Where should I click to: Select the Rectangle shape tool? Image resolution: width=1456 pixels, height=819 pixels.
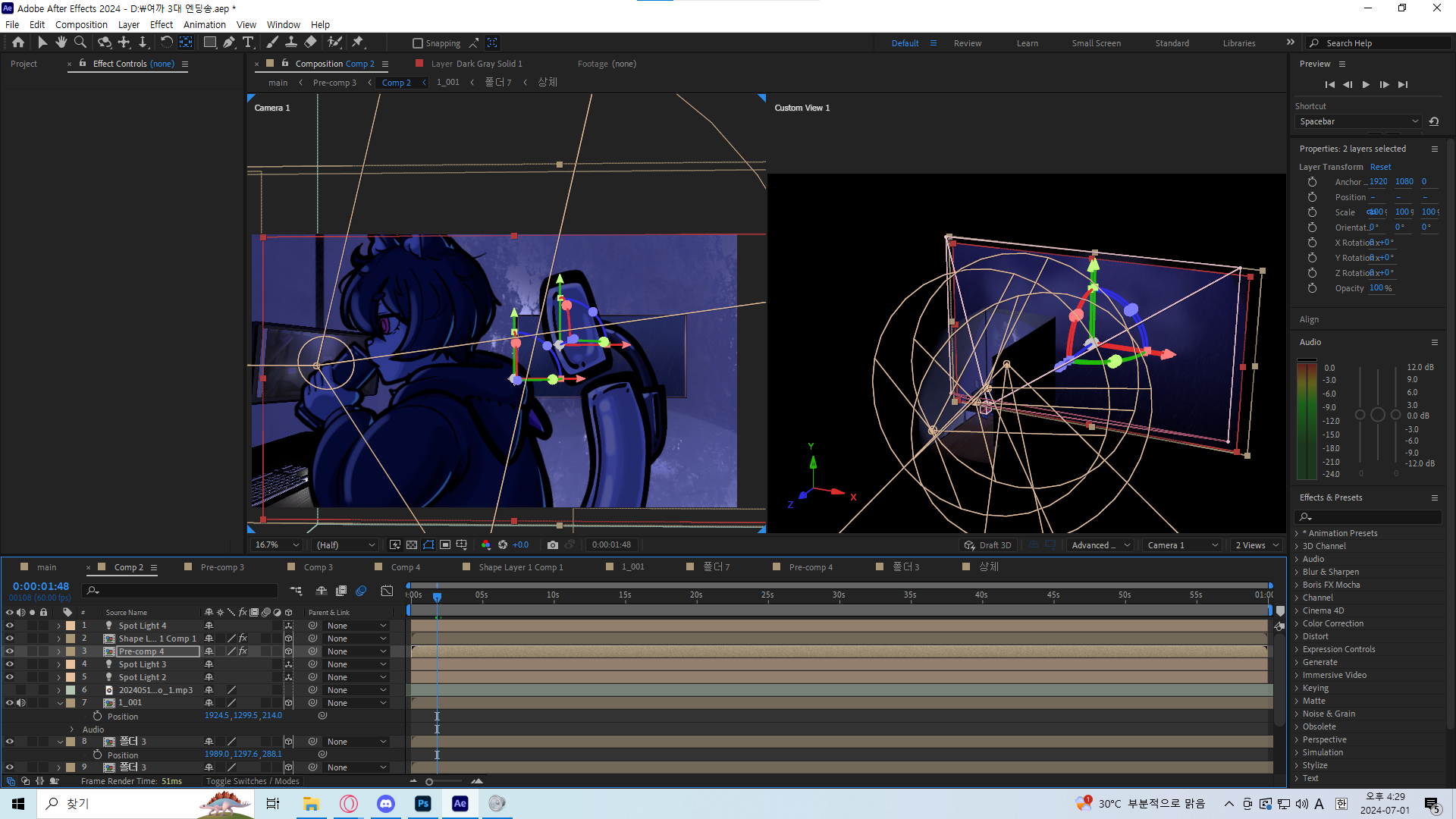pyautogui.click(x=210, y=42)
